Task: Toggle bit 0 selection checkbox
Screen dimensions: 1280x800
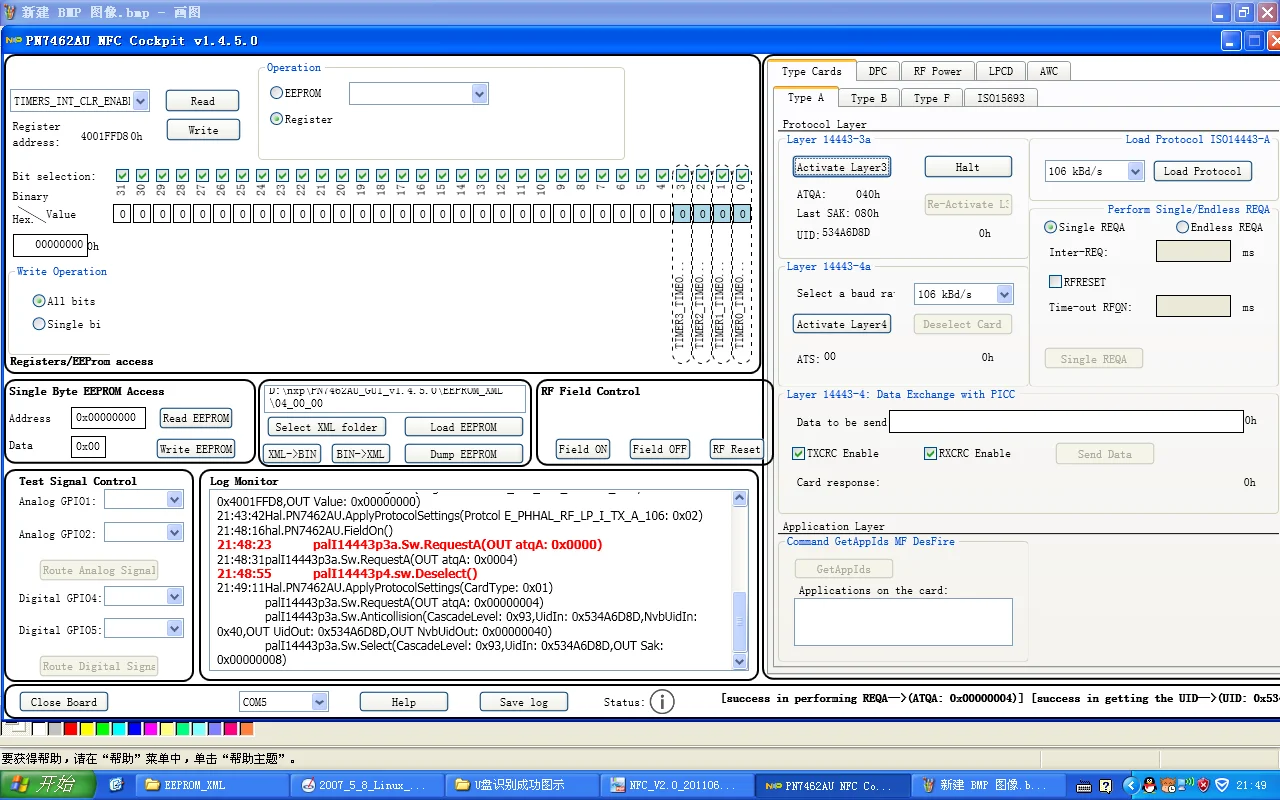Action: tap(742, 176)
